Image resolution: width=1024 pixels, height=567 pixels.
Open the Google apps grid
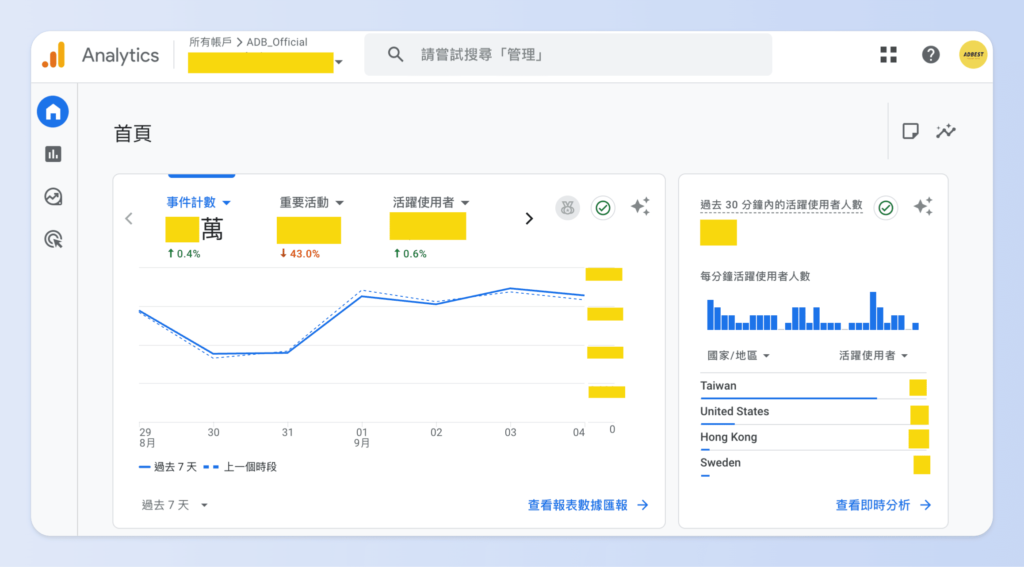click(888, 55)
